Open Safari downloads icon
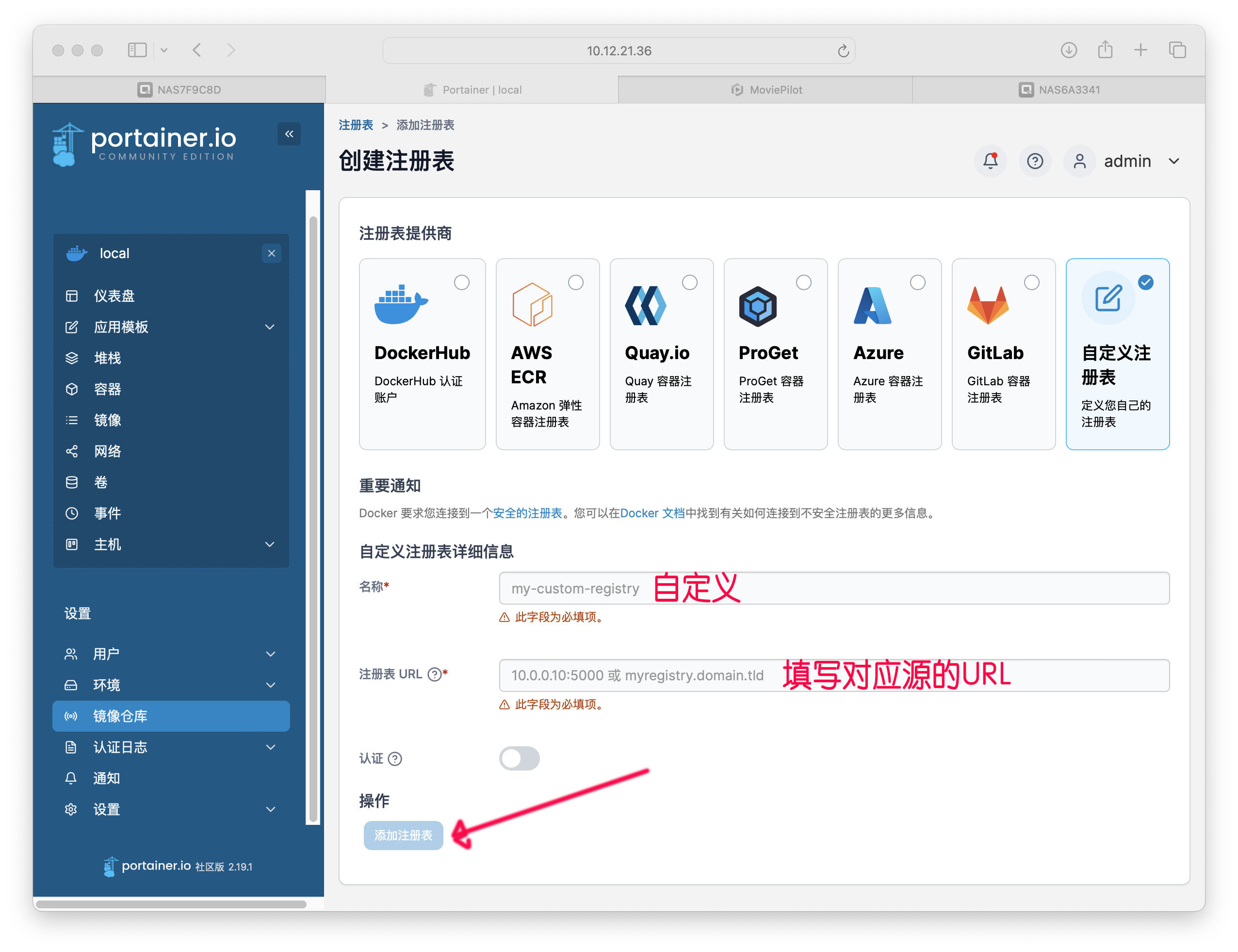Image resolution: width=1238 pixels, height=952 pixels. 1069,50
